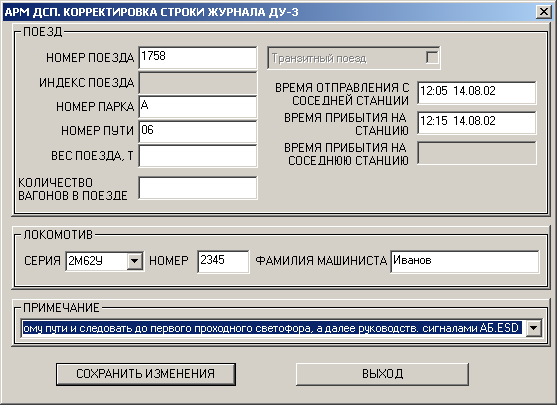Click the locomotive НОМЕР field with 2345
The height and width of the screenshot is (405, 557).
click(223, 262)
